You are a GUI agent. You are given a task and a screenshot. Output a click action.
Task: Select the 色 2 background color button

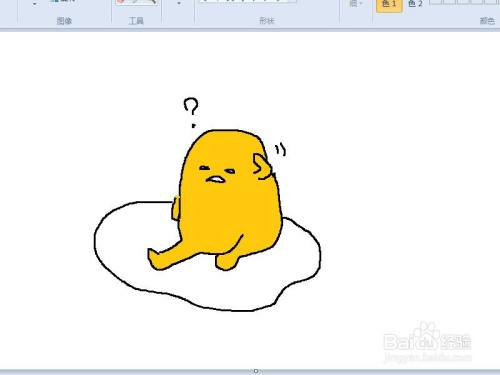(415, 5)
